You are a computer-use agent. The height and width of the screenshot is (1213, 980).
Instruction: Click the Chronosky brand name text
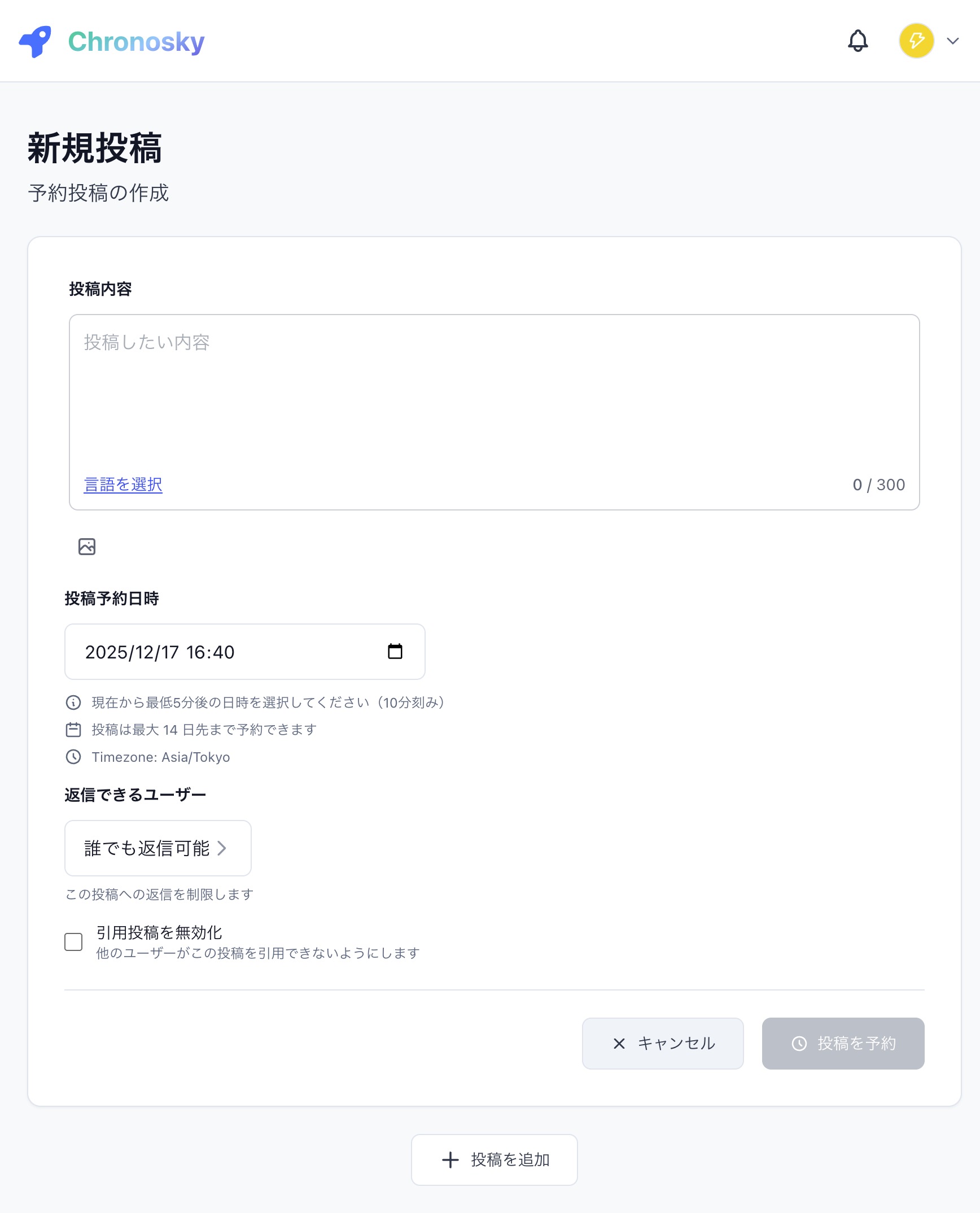point(136,41)
